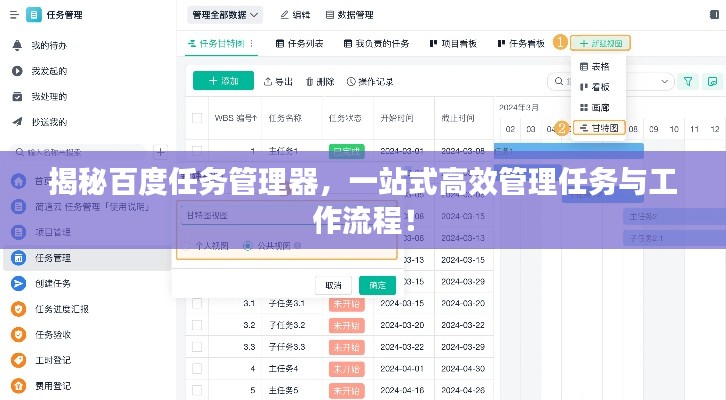Viewport: 726px width, 400px height.
Task: Click 确定 in the dialog
Action: [x=377, y=285]
